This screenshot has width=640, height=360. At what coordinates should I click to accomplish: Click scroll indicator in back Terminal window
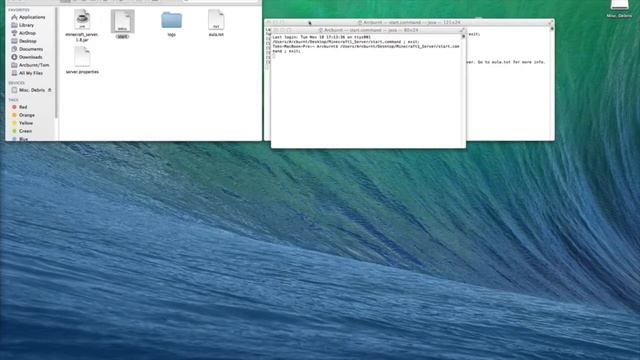[552, 29]
